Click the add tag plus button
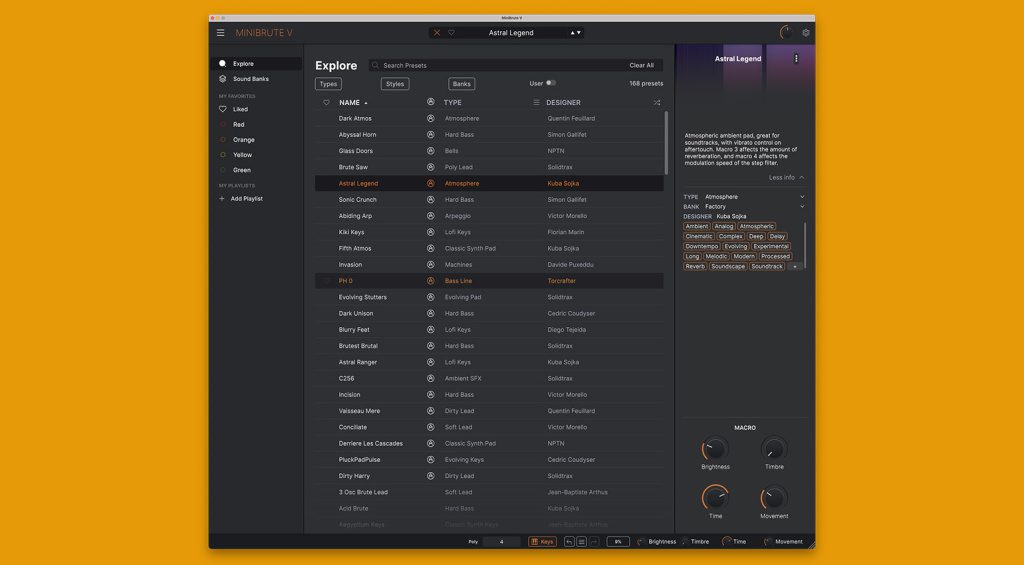This screenshot has width=1024, height=565. [795, 266]
